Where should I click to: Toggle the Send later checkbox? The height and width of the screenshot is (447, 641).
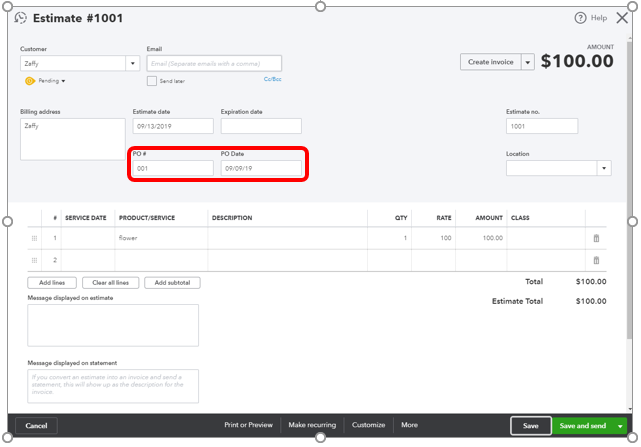(x=152, y=81)
